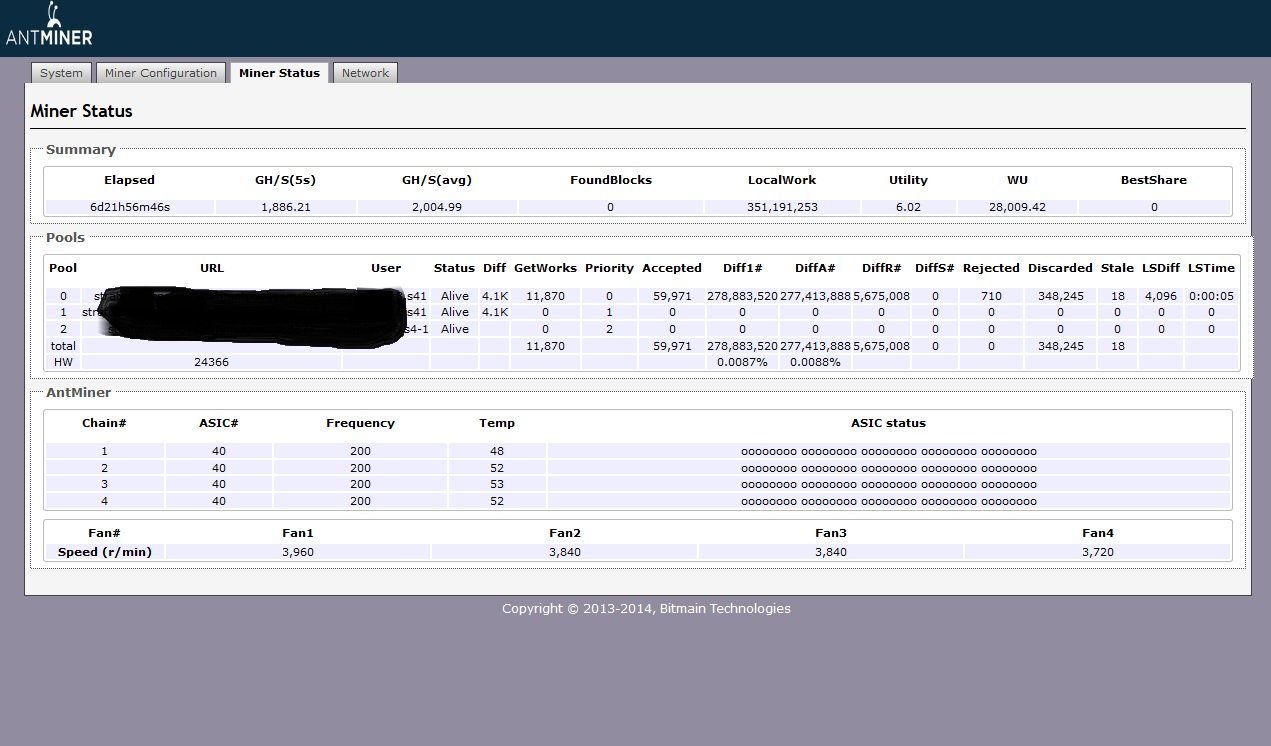The image size is (1271, 746).
Task: Select the elapsed value 6d21h56m46s
Action: [x=129, y=207]
